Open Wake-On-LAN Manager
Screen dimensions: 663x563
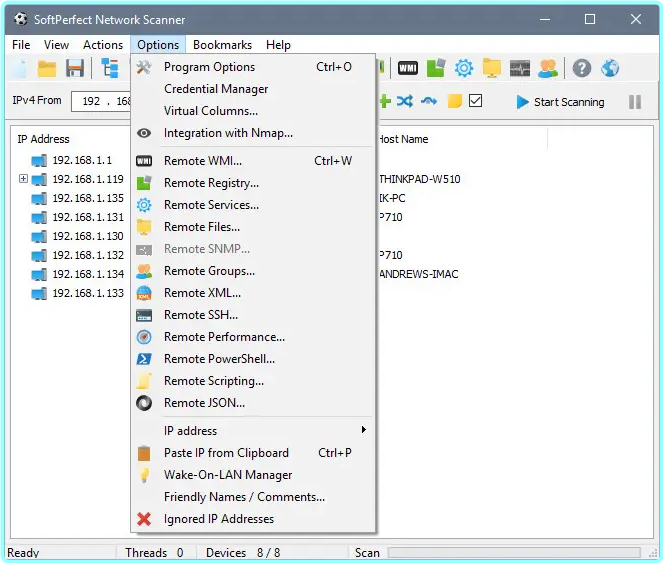[x=253, y=475]
